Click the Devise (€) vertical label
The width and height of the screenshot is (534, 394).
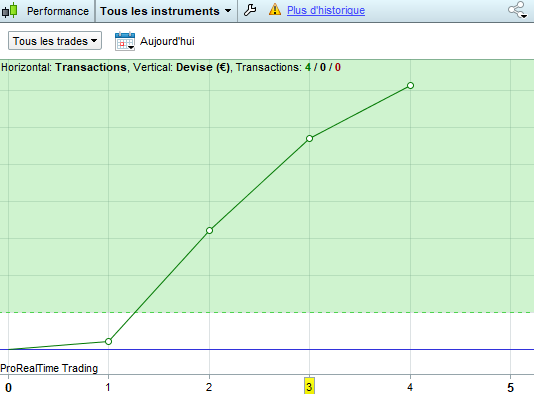[x=203, y=67]
